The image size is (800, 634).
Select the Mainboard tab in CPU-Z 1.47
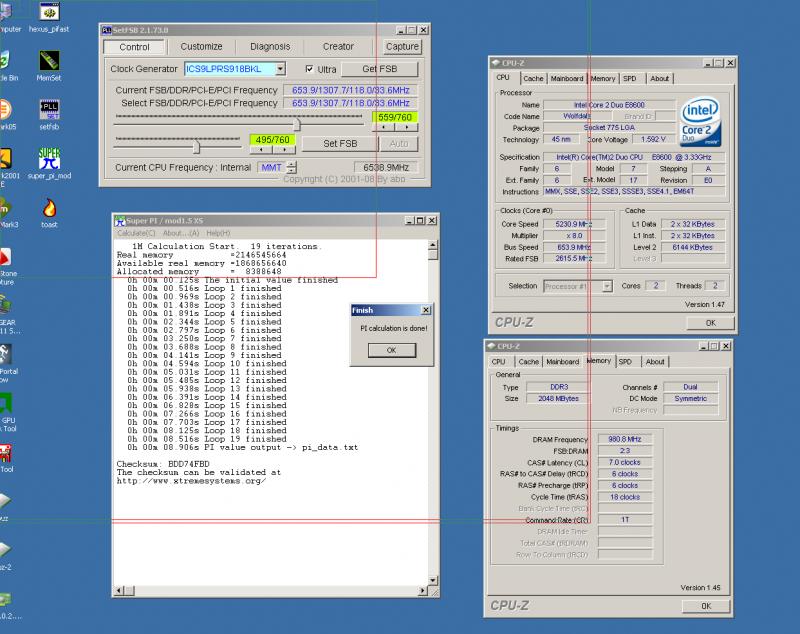click(567, 79)
